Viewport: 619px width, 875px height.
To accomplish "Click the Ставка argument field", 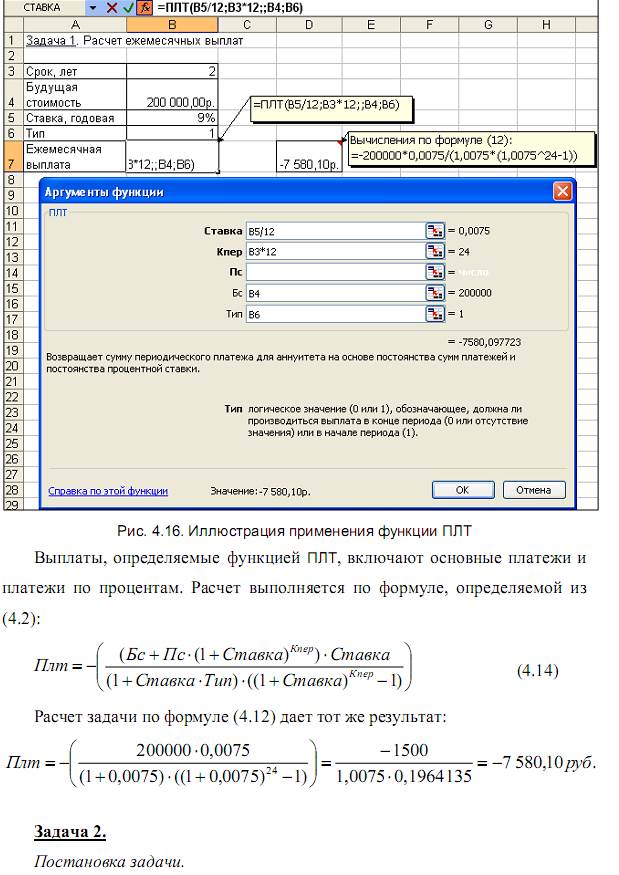I will pos(335,230).
